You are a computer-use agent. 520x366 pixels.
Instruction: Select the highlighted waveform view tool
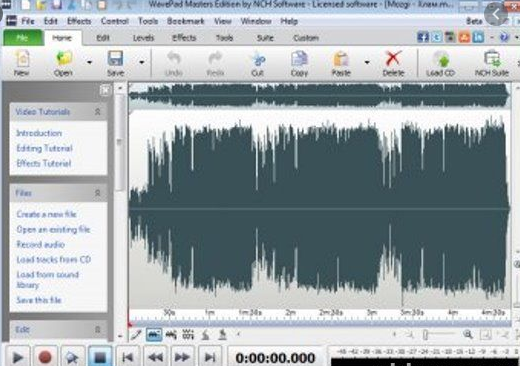154,334
